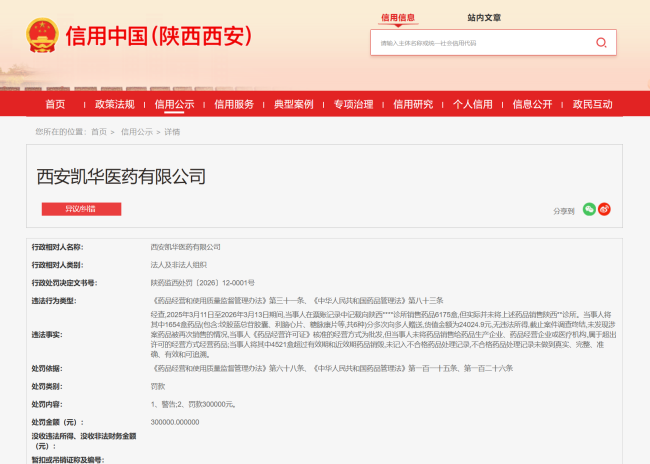Viewport: 650px width, 464px height.
Task: Click the 信用中国(陕西西安) site title
Action: point(159,36)
